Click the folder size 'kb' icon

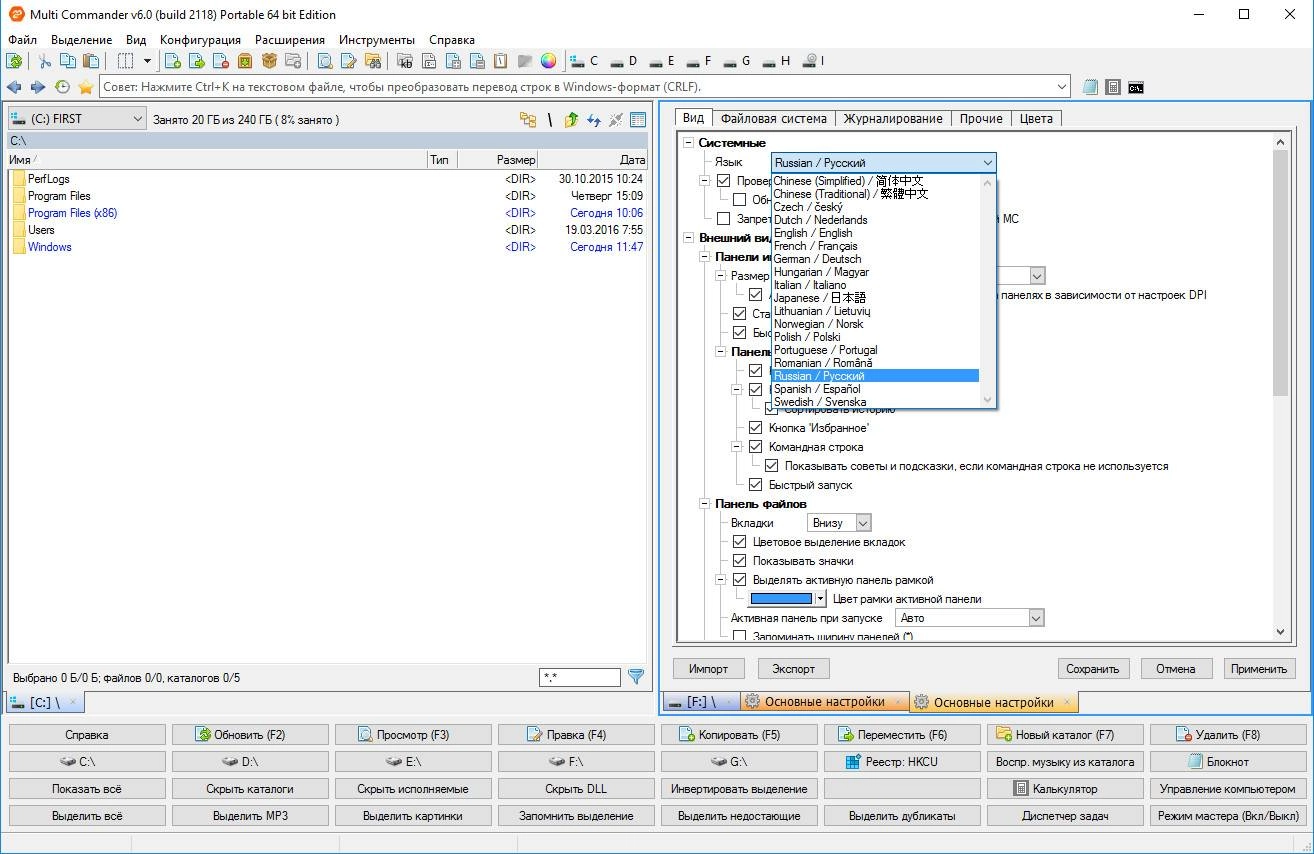[x=406, y=61]
